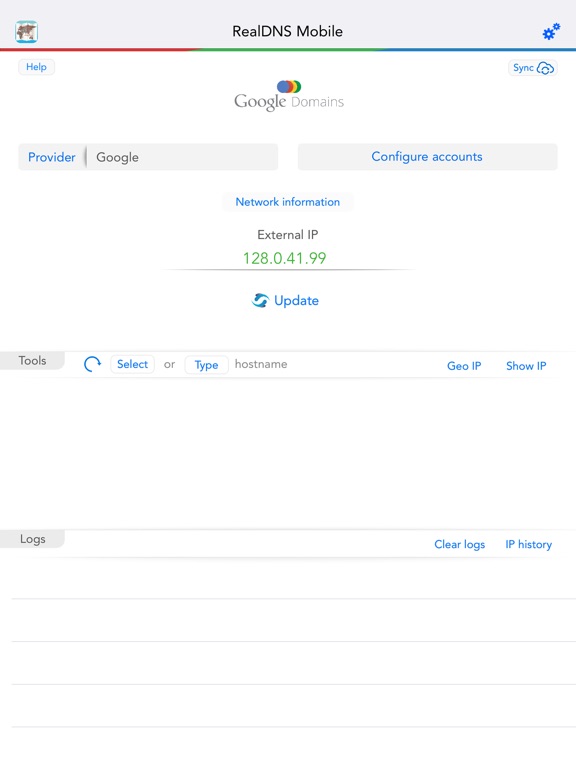
Task: Click the Update label
Action: pos(296,301)
